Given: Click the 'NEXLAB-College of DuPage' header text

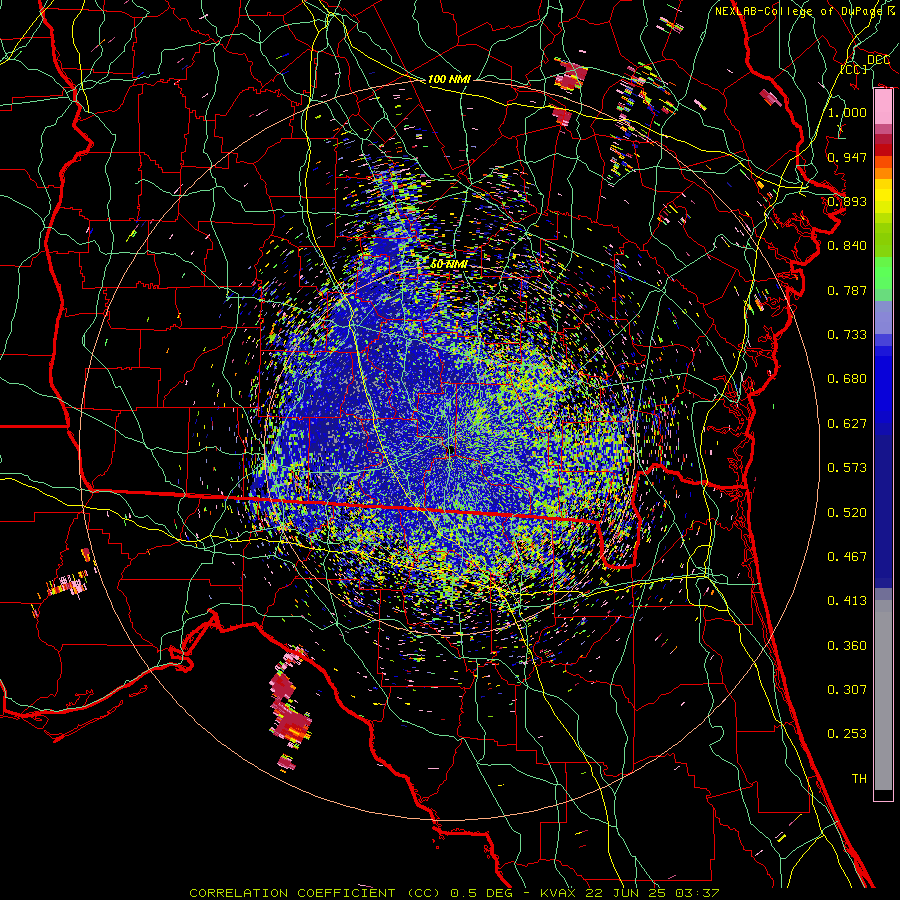Looking at the screenshot, I should 800,11.
